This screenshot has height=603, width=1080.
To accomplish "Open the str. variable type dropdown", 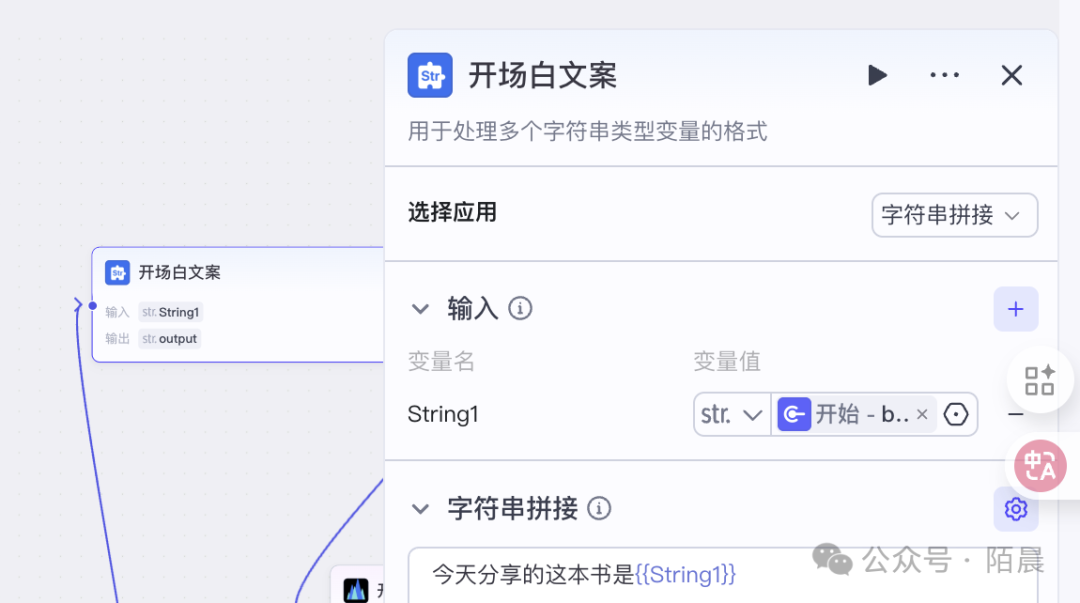I will click(x=732, y=414).
